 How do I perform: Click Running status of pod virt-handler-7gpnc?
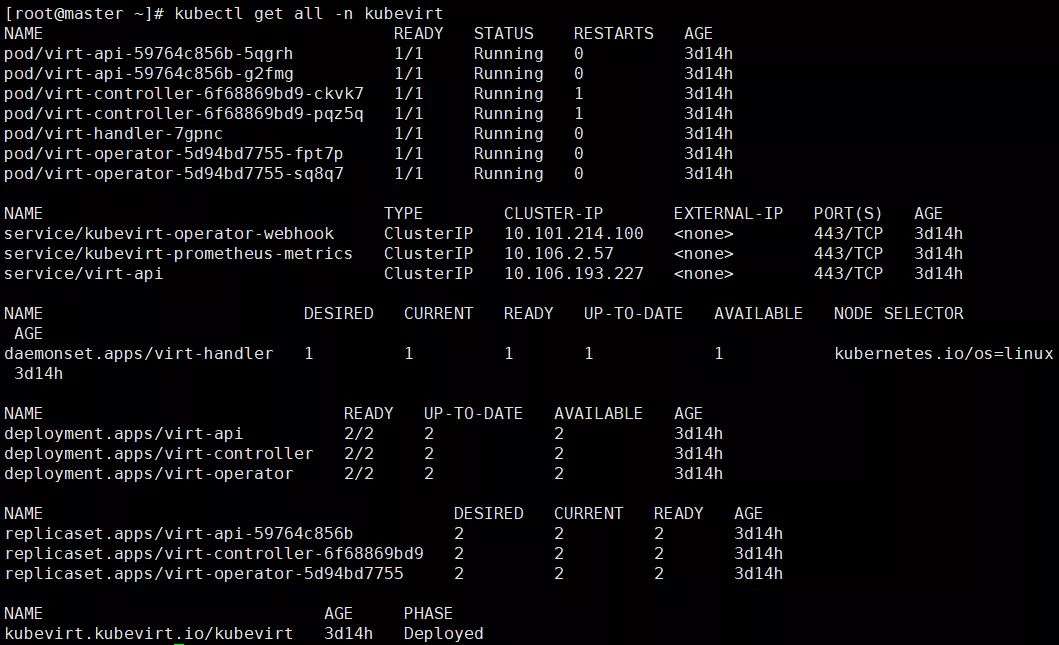pyautogui.click(x=509, y=134)
